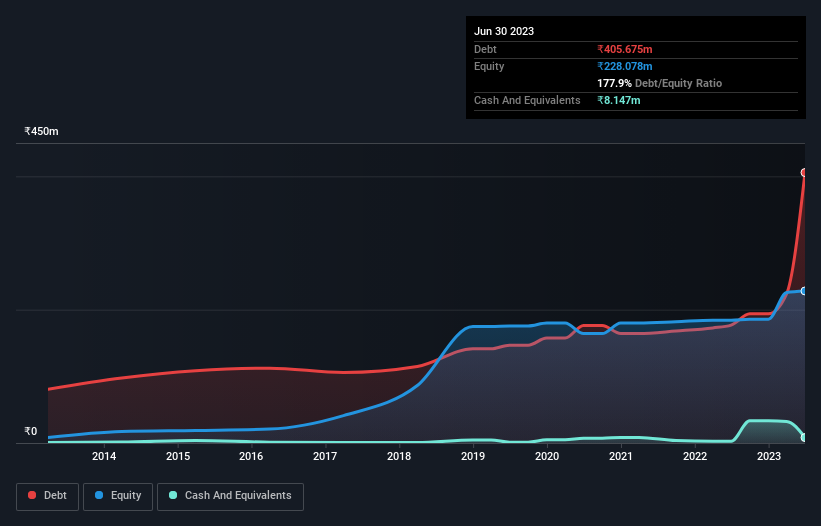821x526 pixels.
Task: Click the Debt label in tooltip
Action: [485, 49]
